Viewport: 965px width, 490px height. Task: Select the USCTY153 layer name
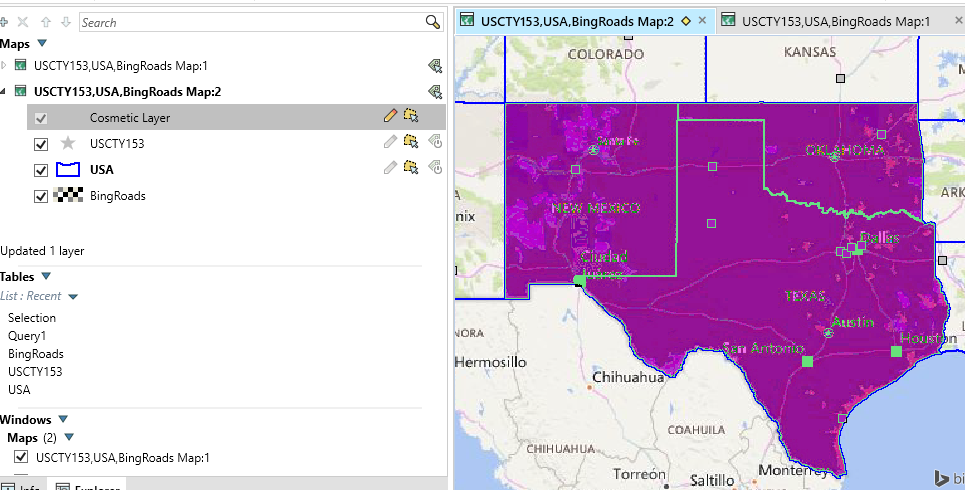coord(117,144)
